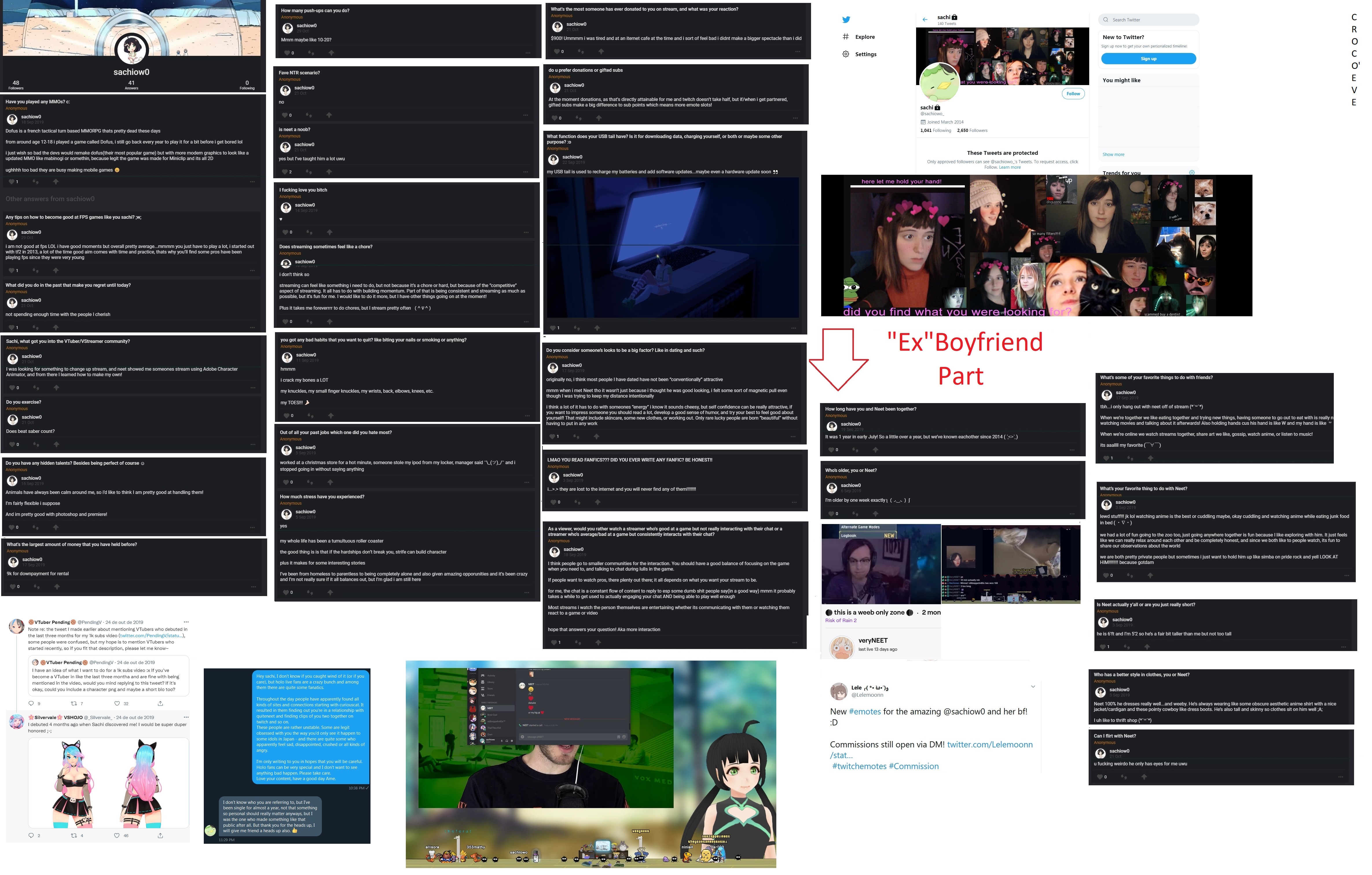Click quote icon on the $900 donation answer
This screenshot has height=875, width=1372.
[581, 51]
